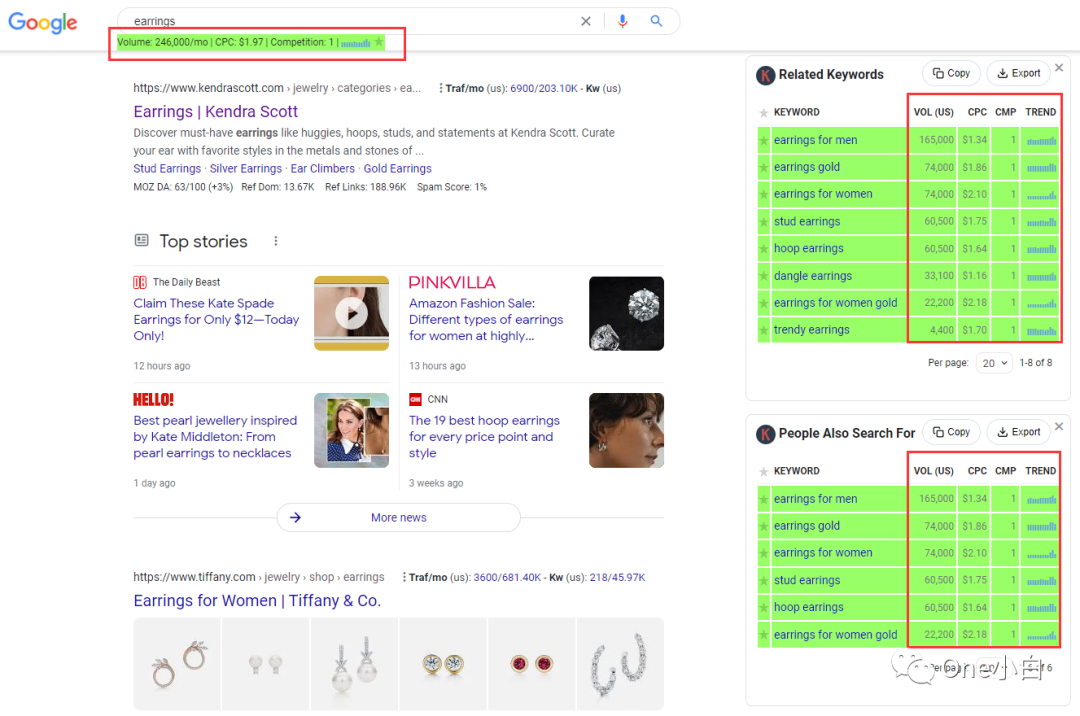Open the 'Silver Earrings' sitelink

[x=246, y=169]
